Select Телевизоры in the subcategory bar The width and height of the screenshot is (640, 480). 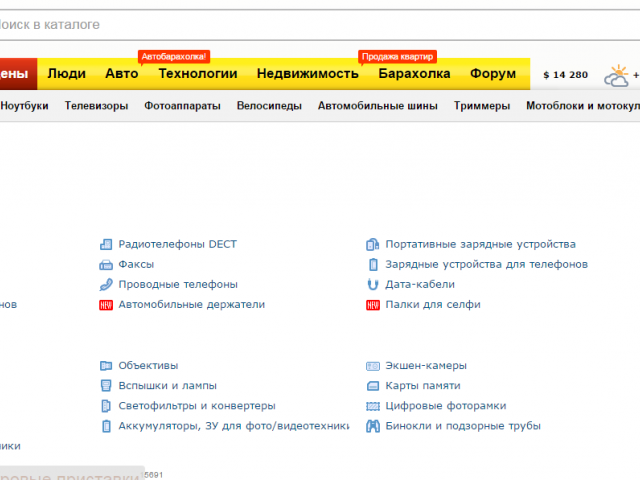[96, 106]
